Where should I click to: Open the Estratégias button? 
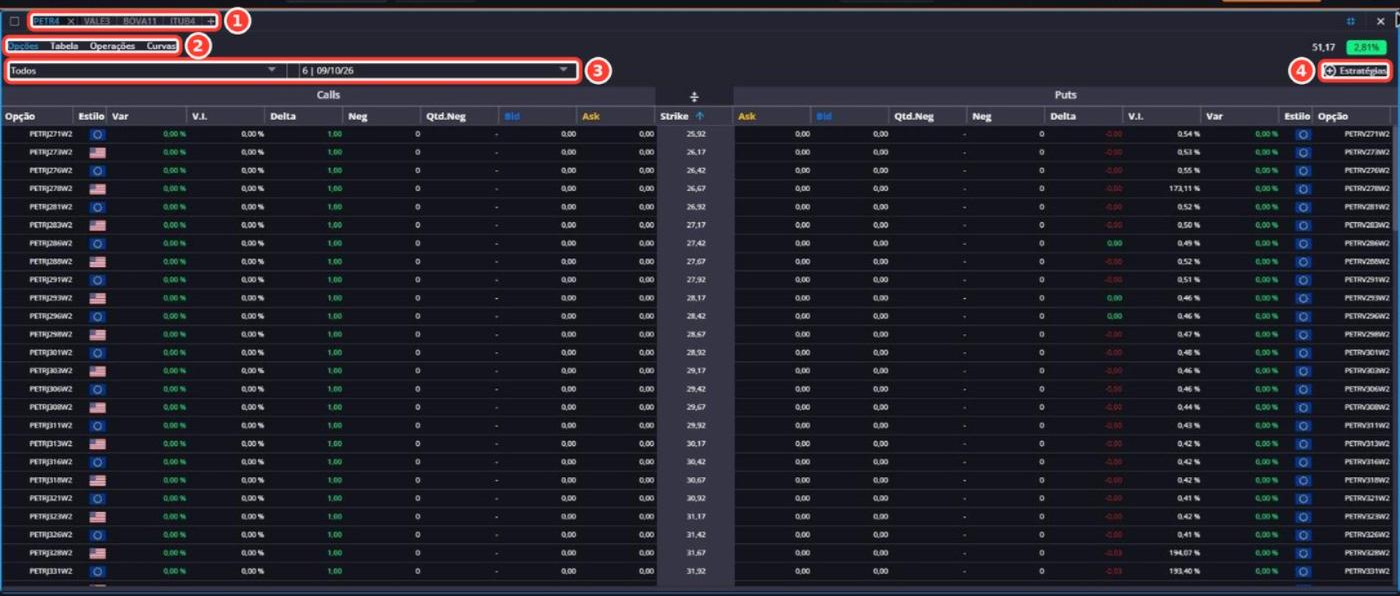pos(1355,71)
